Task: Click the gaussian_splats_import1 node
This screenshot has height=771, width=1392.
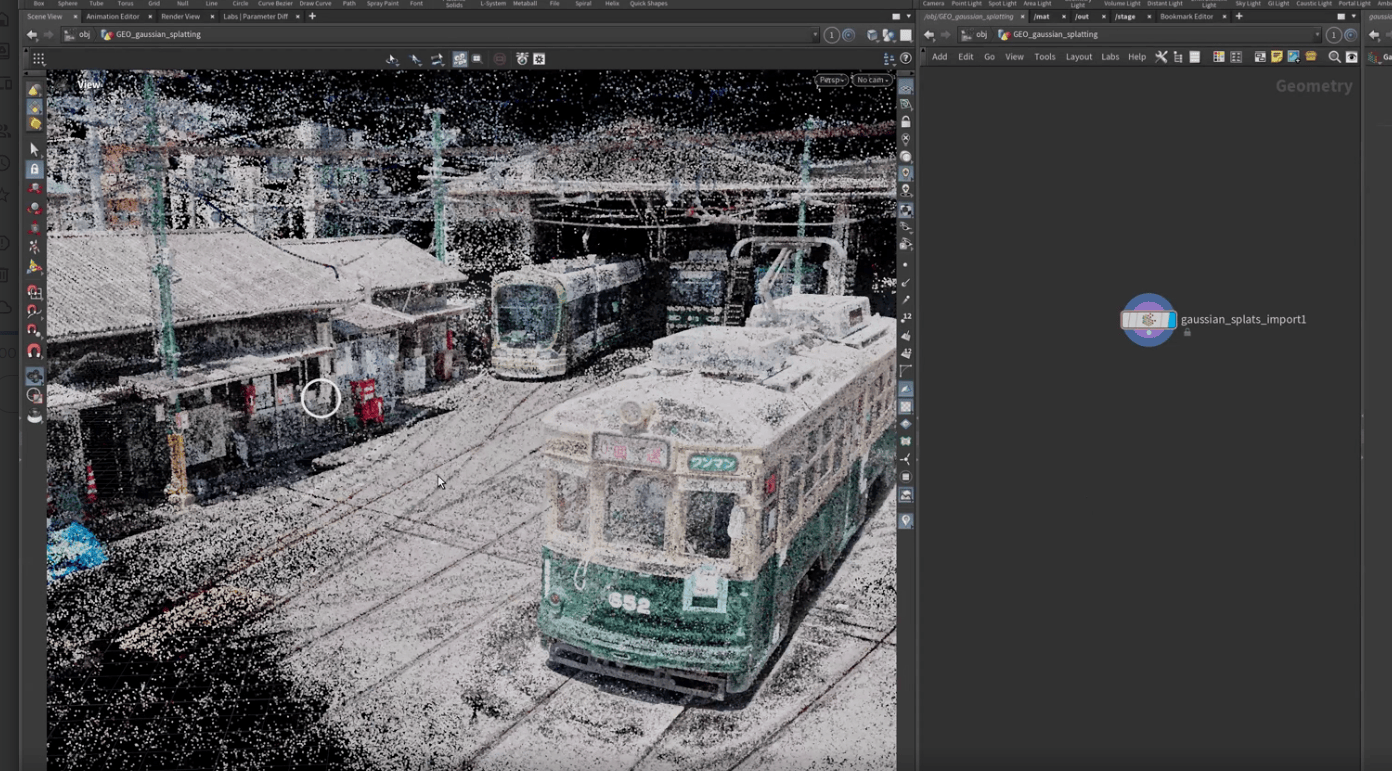Action: pyautogui.click(x=1148, y=320)
